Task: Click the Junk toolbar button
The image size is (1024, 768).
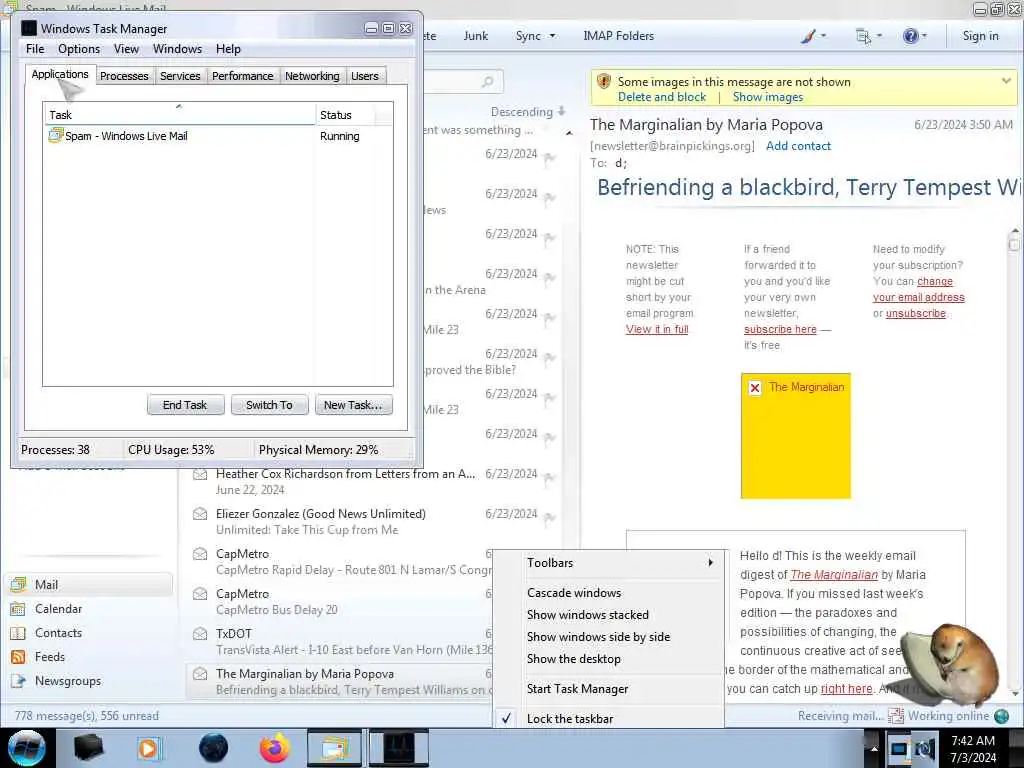Action: coord(475,36)
